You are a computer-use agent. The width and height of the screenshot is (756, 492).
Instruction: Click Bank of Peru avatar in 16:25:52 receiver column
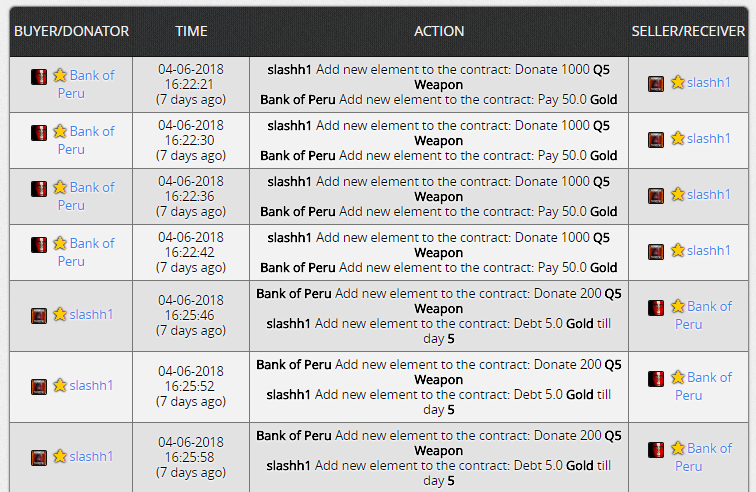[656, 379]
